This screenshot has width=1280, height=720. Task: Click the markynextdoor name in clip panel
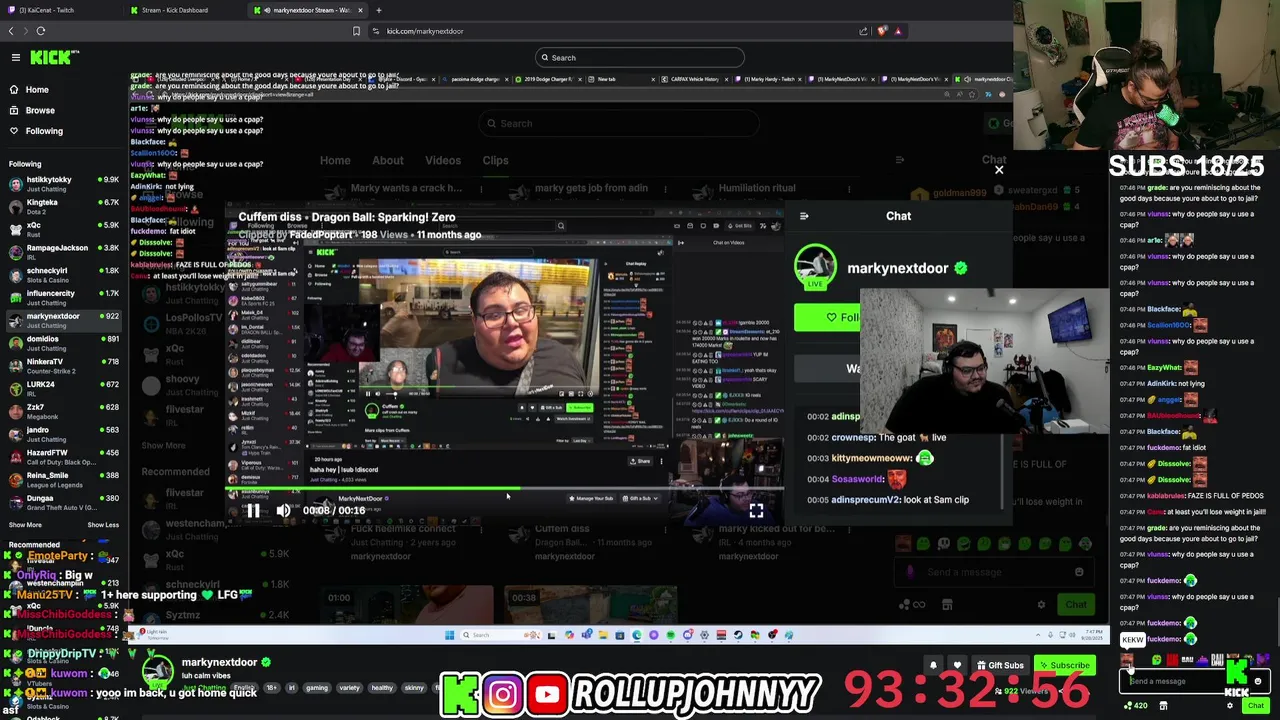(x=897, y=268)
